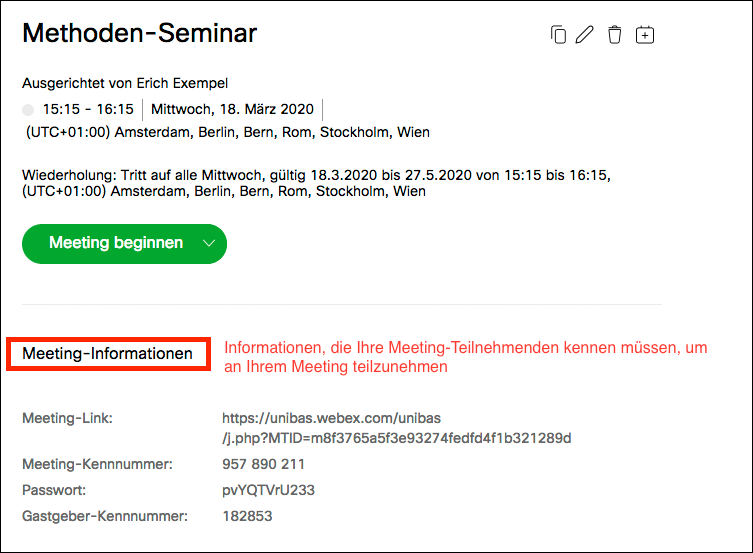
Task: Click the meeting time 15:15 - 16:15
Action: point(88,109)
